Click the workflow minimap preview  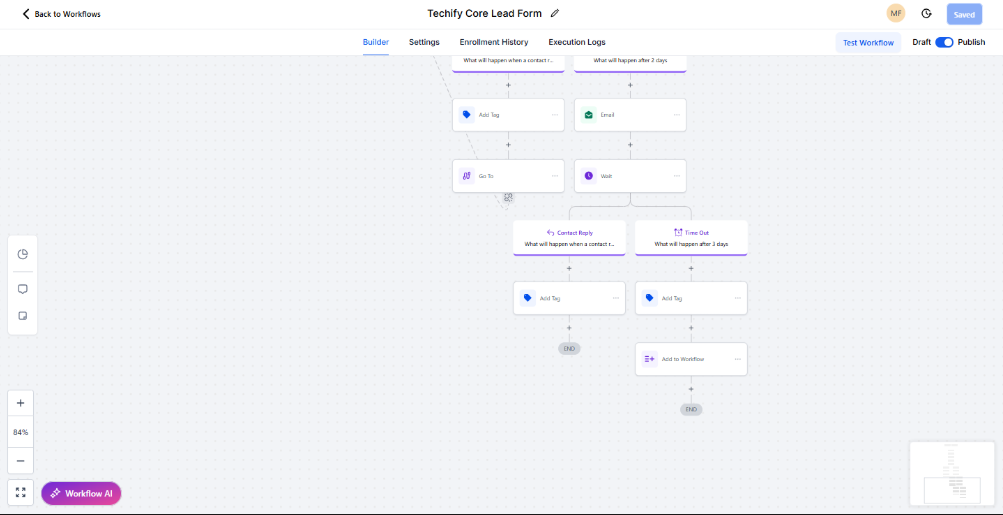(952, 473)
